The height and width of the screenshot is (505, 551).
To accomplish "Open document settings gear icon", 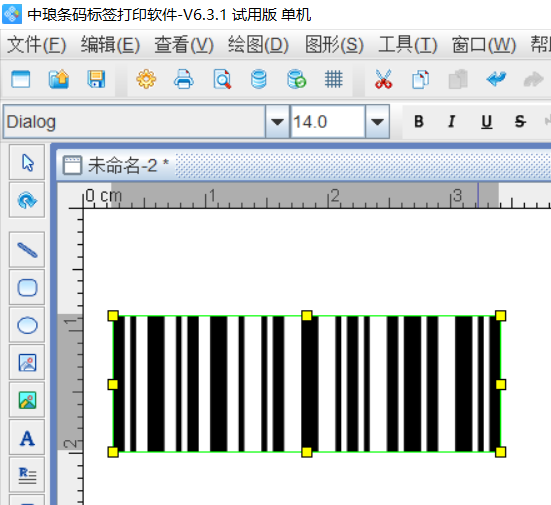I will pos(146,79).
